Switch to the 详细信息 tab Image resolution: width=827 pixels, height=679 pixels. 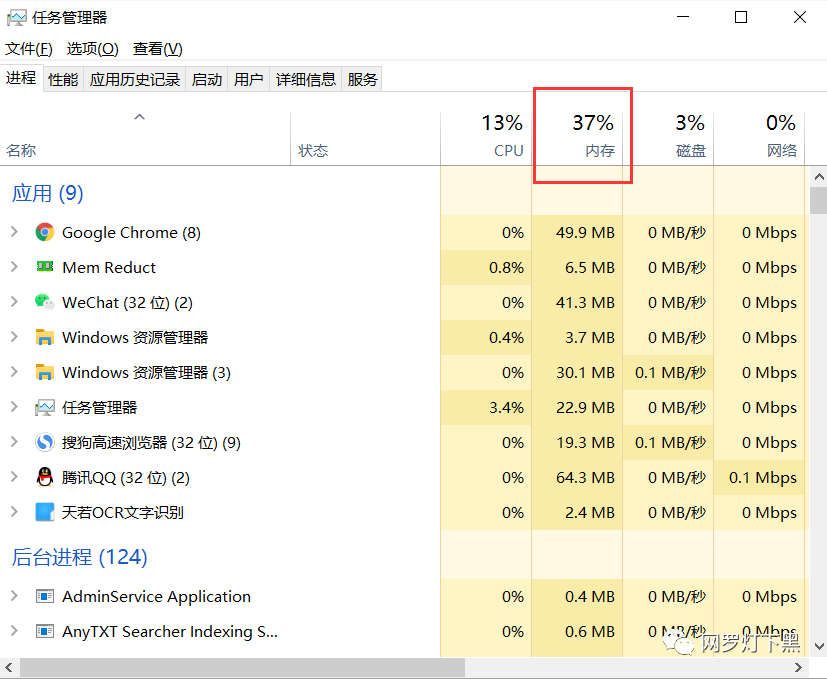pyautogui.click(x=305, y=80)
